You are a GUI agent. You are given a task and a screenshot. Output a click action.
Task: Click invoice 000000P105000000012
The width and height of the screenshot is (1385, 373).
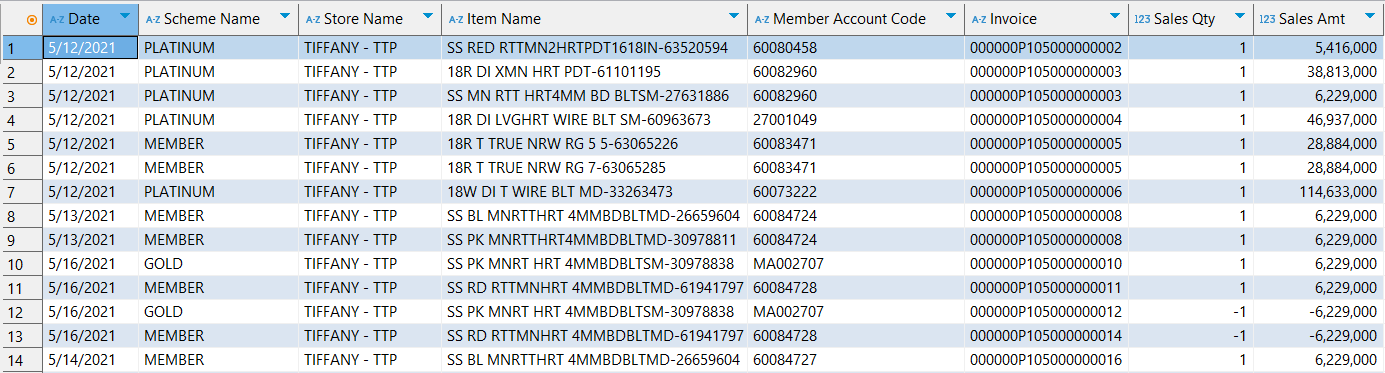click(1046, 312)
